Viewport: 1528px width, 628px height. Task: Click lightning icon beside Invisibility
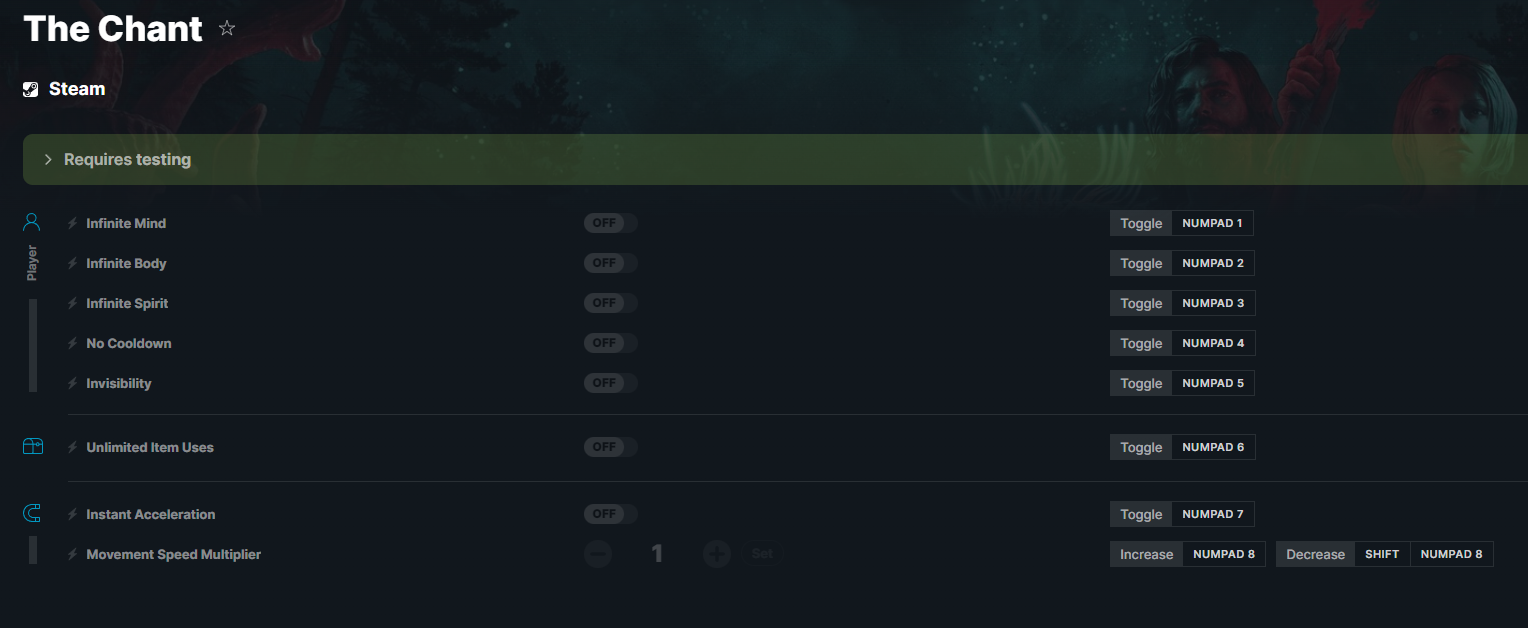coord(72,383)
